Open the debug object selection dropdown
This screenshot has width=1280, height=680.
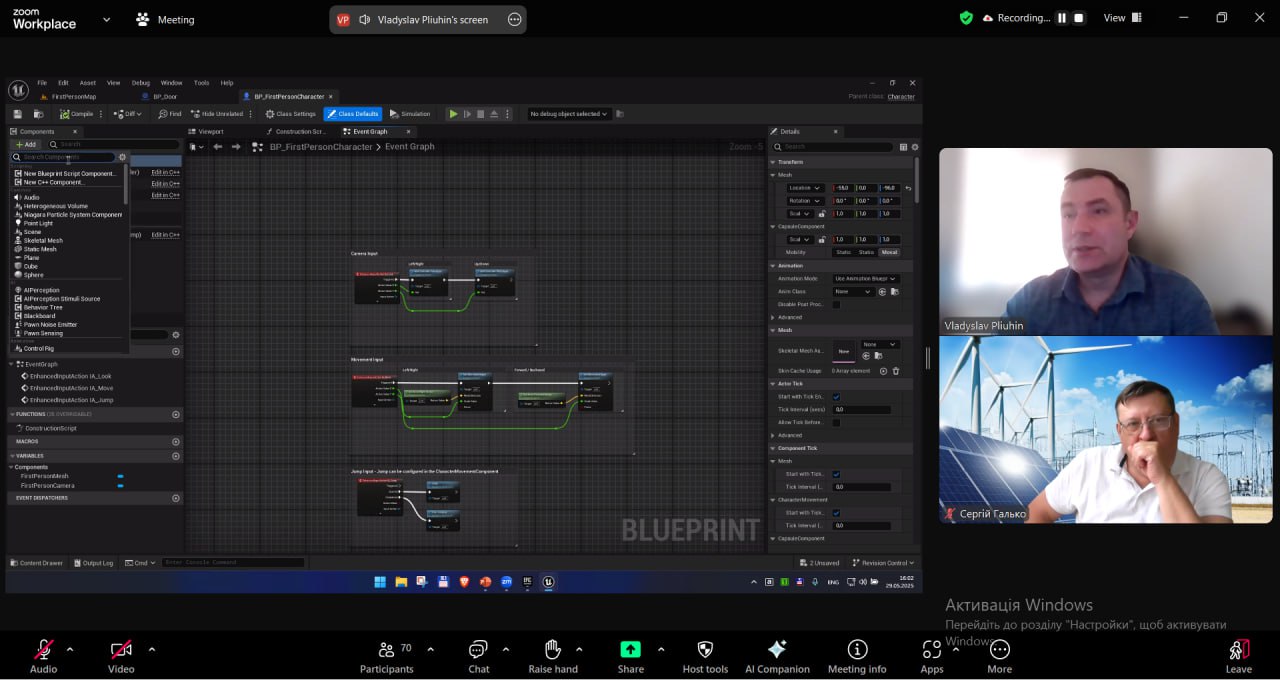click(569, 114)
